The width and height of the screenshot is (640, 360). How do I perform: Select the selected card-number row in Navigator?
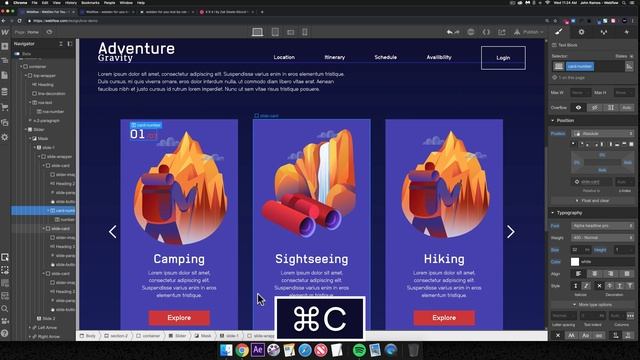tap(43, 211)
